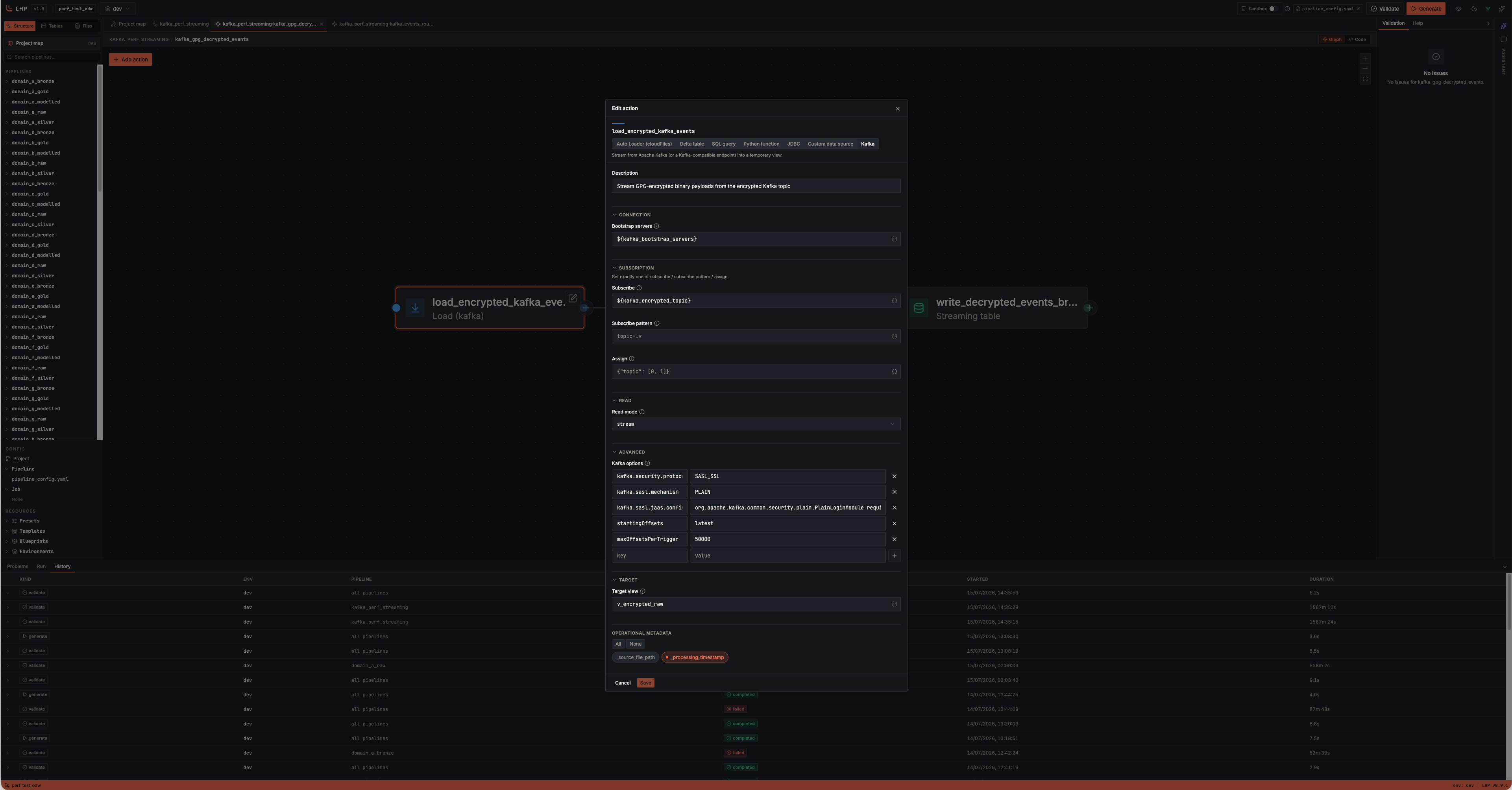Click the connection status wifi icon
The height and width of the screenshot is (790, 1512).
tap(1487, 9)
